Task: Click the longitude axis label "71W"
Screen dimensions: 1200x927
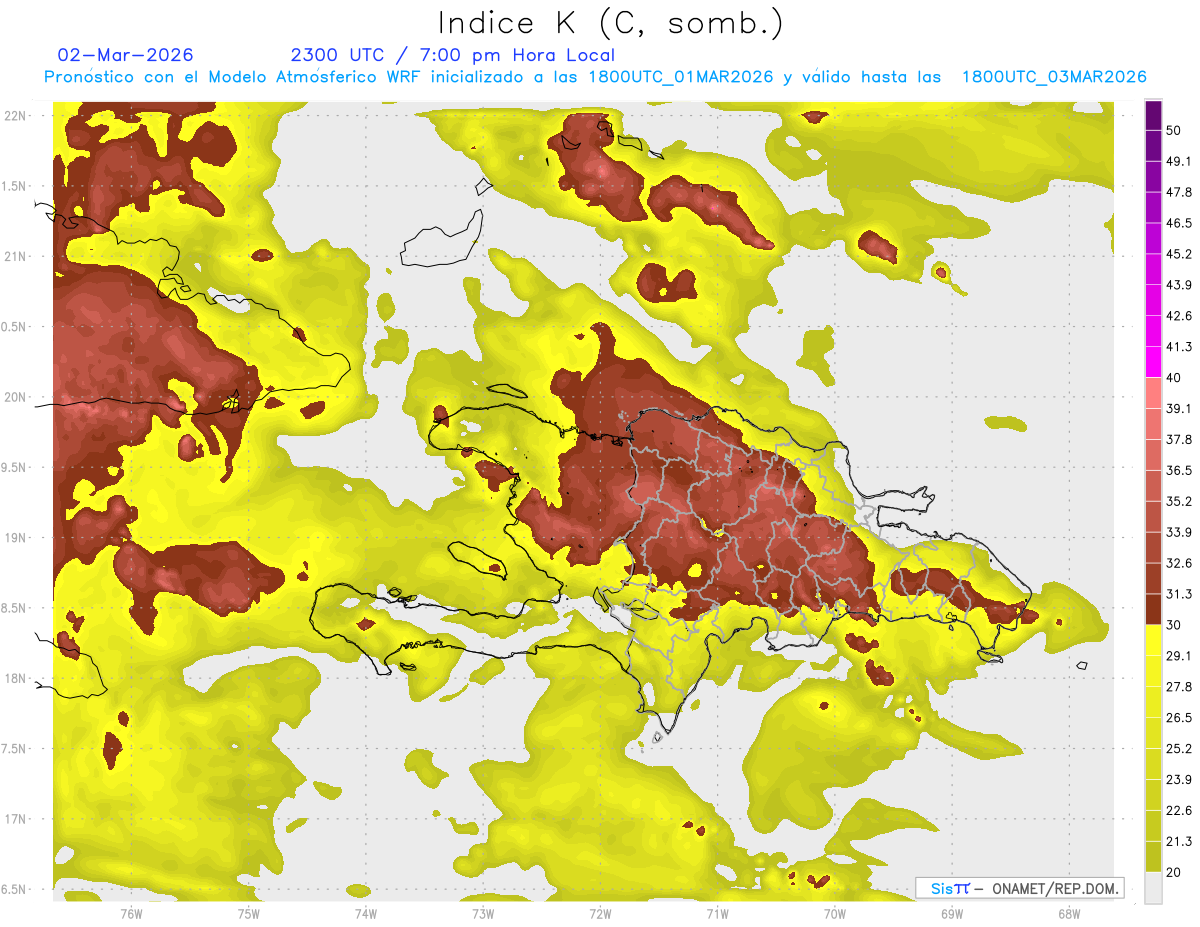Action: coord(717,913)
